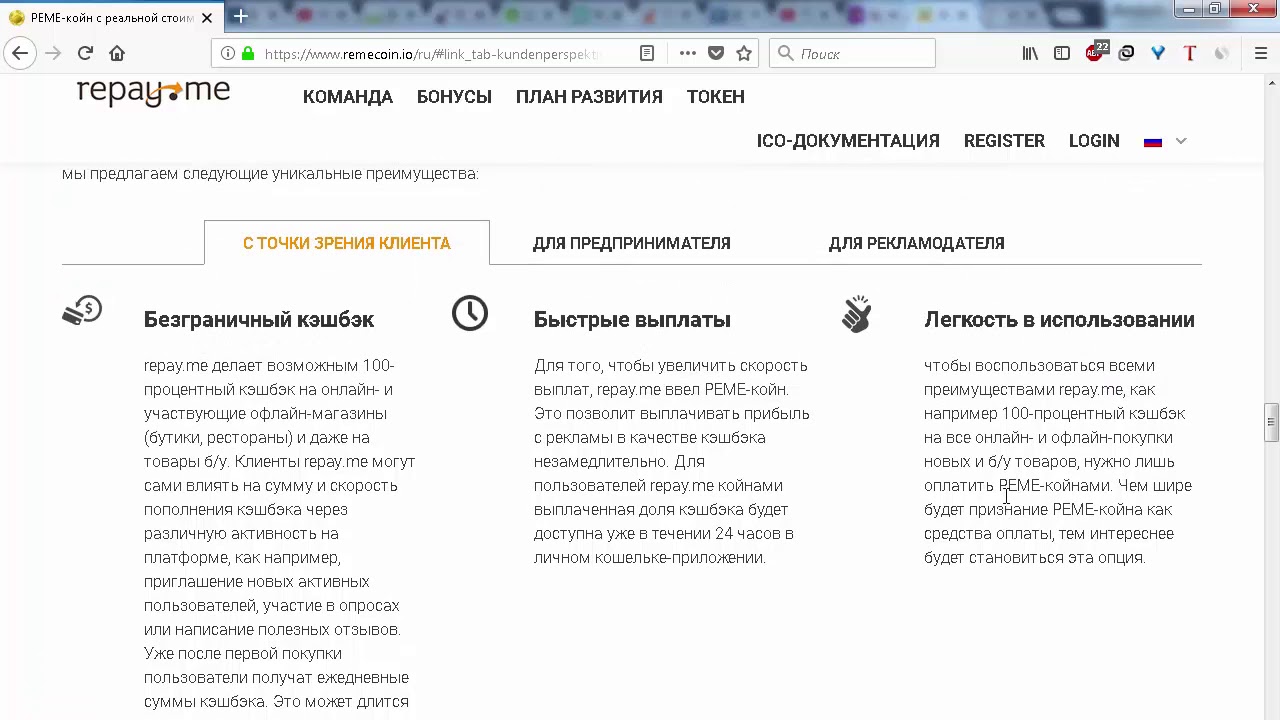The height and width of the screenshot is (720, 1280).
Task: Go back with the browser back arrow
Action: tap(20, 53)
